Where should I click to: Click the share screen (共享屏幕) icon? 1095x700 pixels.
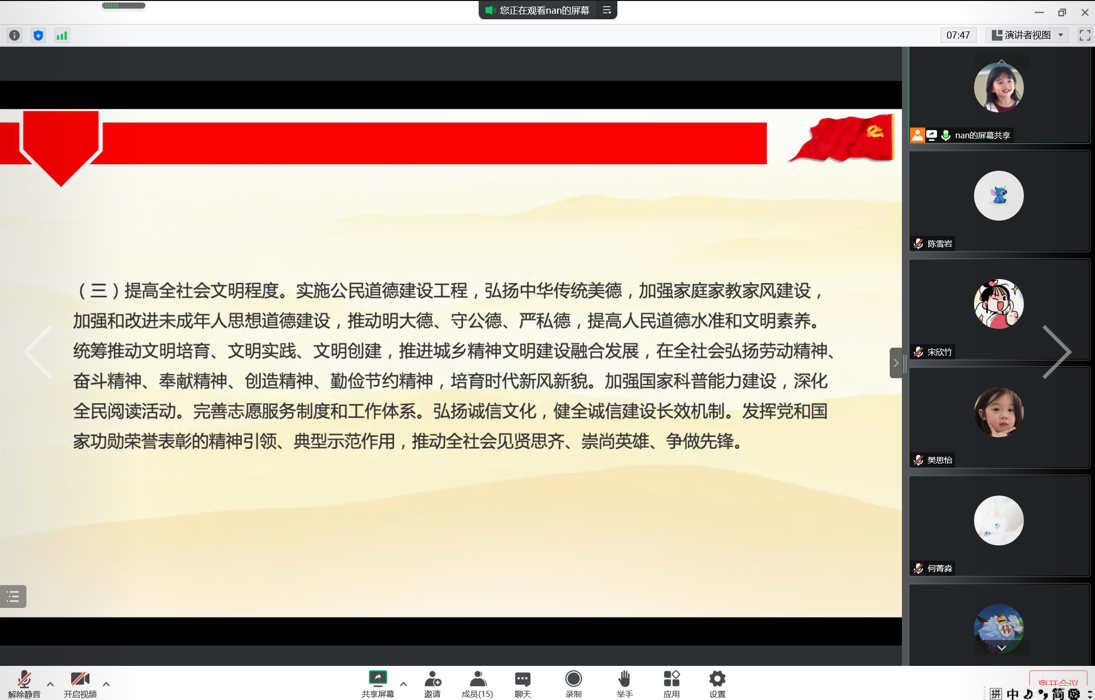pyautogui.click(x=378, y=680)
